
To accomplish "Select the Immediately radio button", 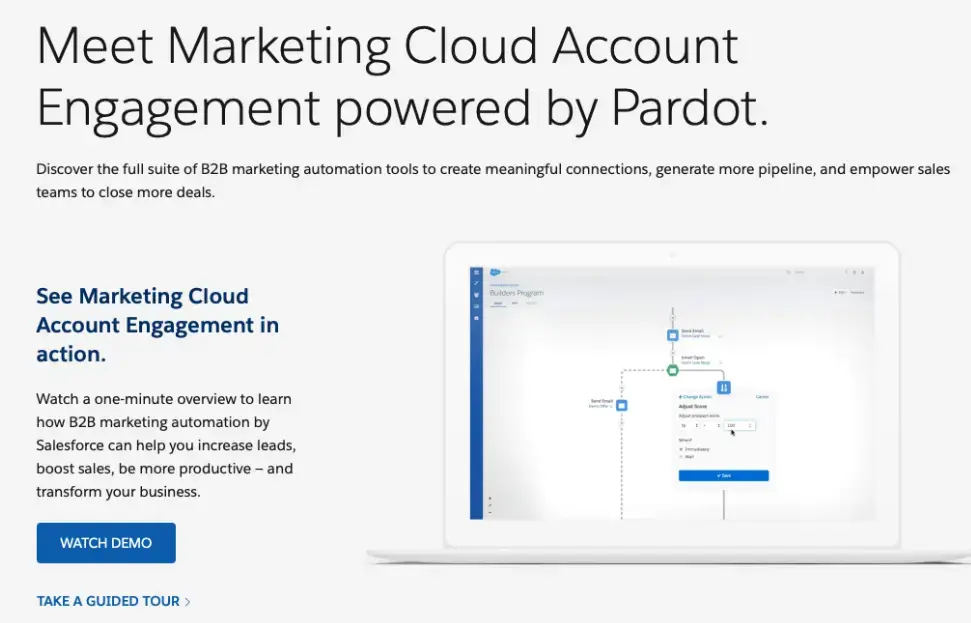I will pos(680,450).
